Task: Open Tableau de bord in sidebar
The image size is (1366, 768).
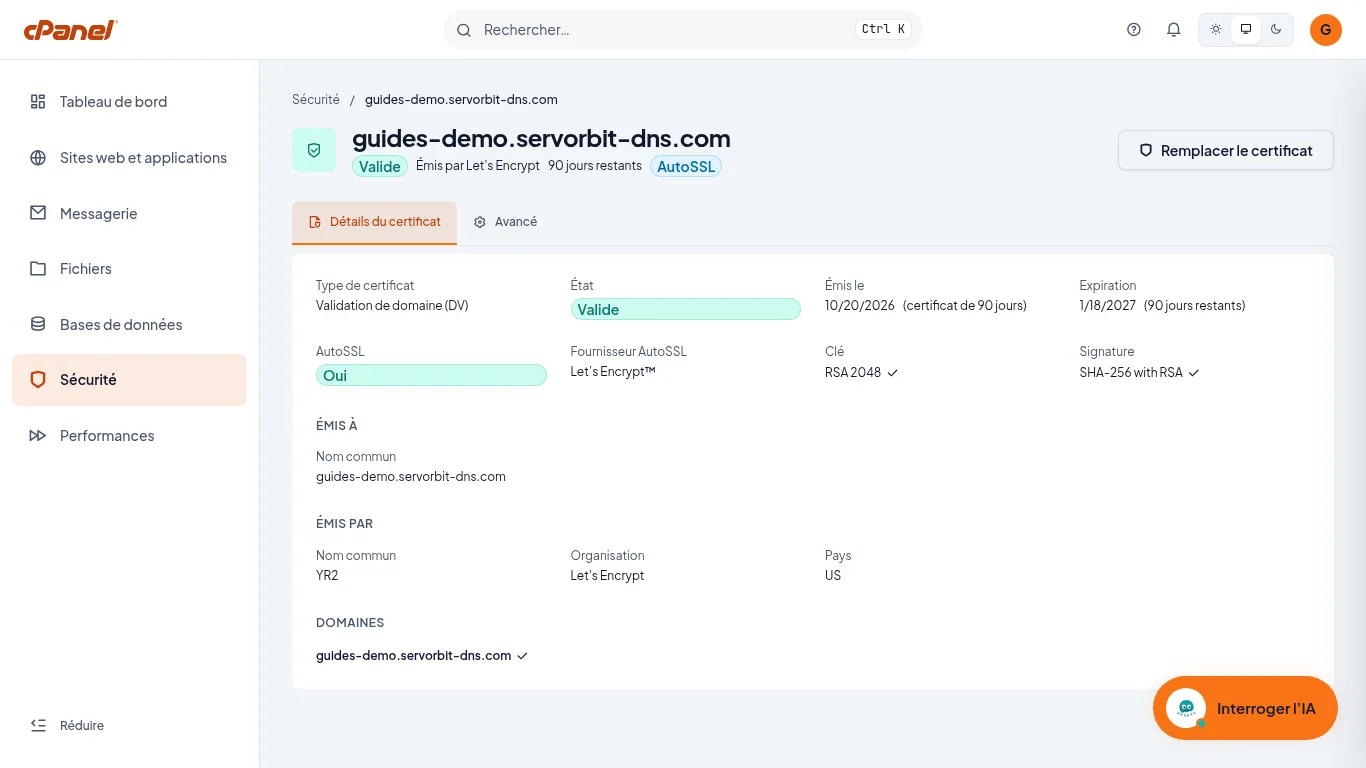Action: (129, 102)
